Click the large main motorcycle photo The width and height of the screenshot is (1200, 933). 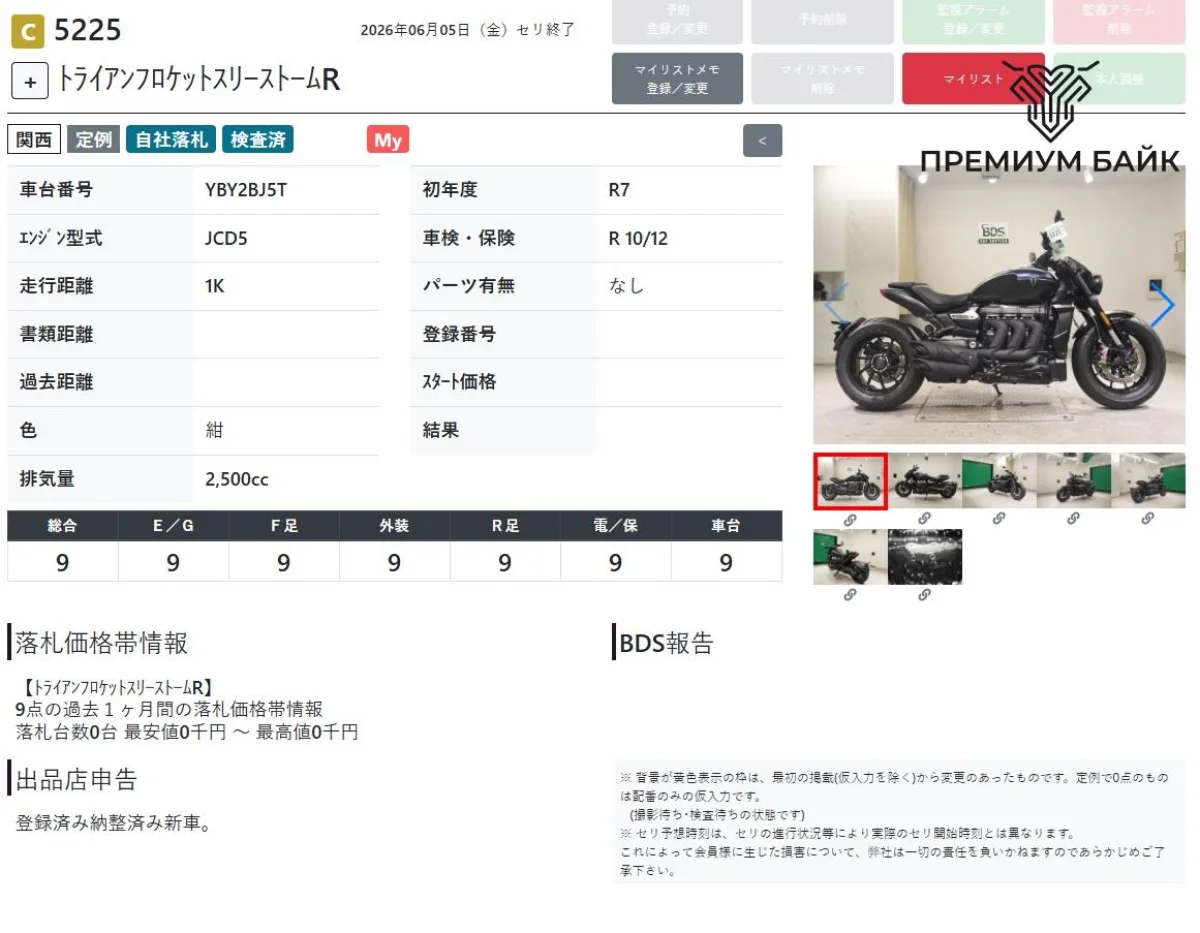[999, 305]
